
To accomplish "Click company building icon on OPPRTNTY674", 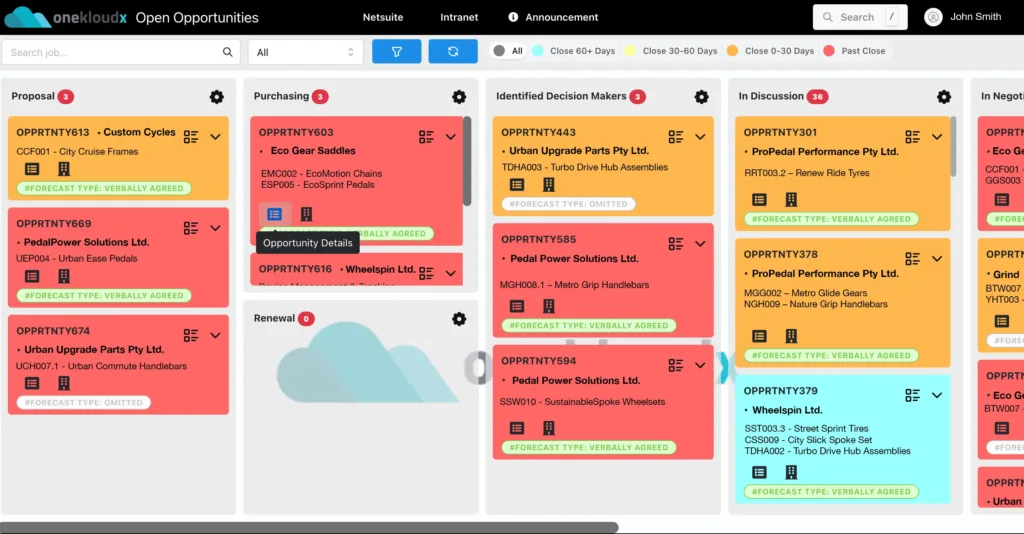I will pos(63,383).
